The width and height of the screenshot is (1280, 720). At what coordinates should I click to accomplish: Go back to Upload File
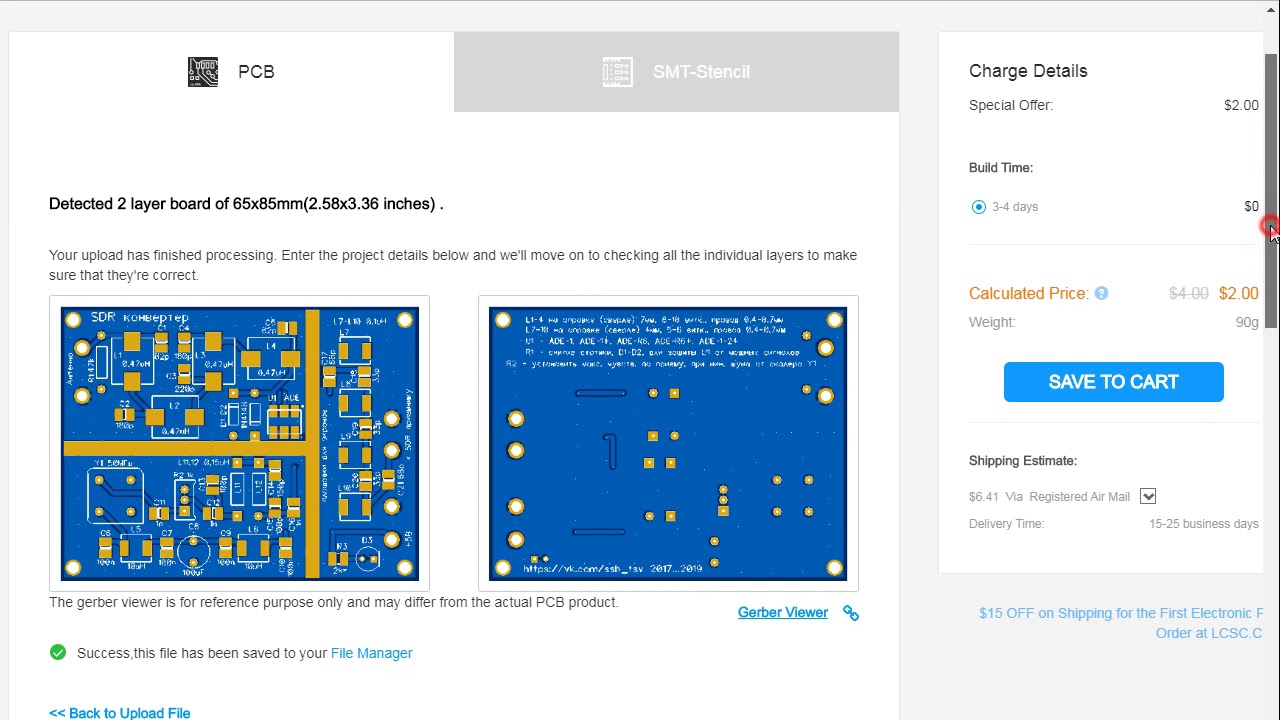pos(119,713)
